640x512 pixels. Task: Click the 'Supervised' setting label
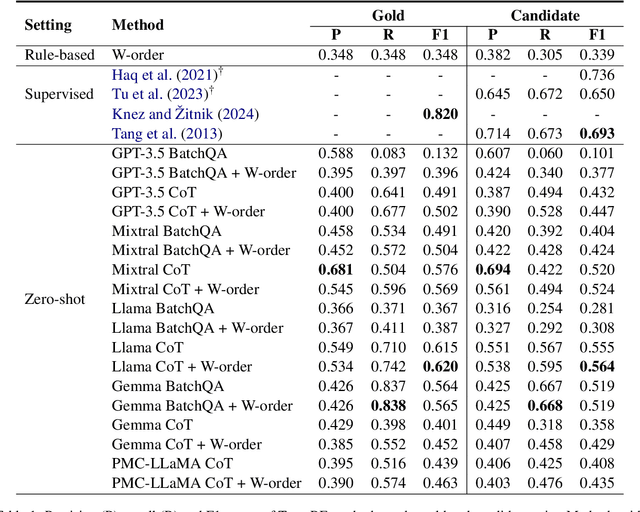[x=55, y=95]
